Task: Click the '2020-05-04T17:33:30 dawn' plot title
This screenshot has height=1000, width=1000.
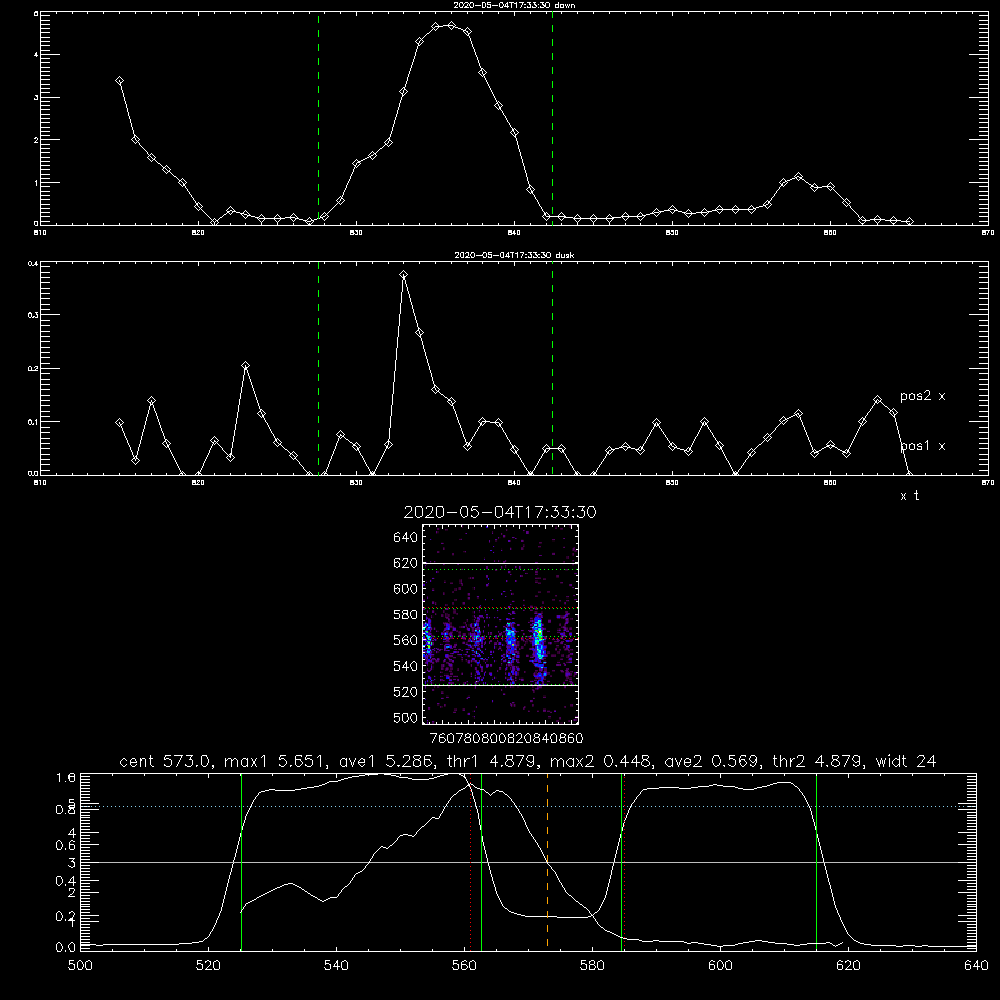Action: coord(514,5)
